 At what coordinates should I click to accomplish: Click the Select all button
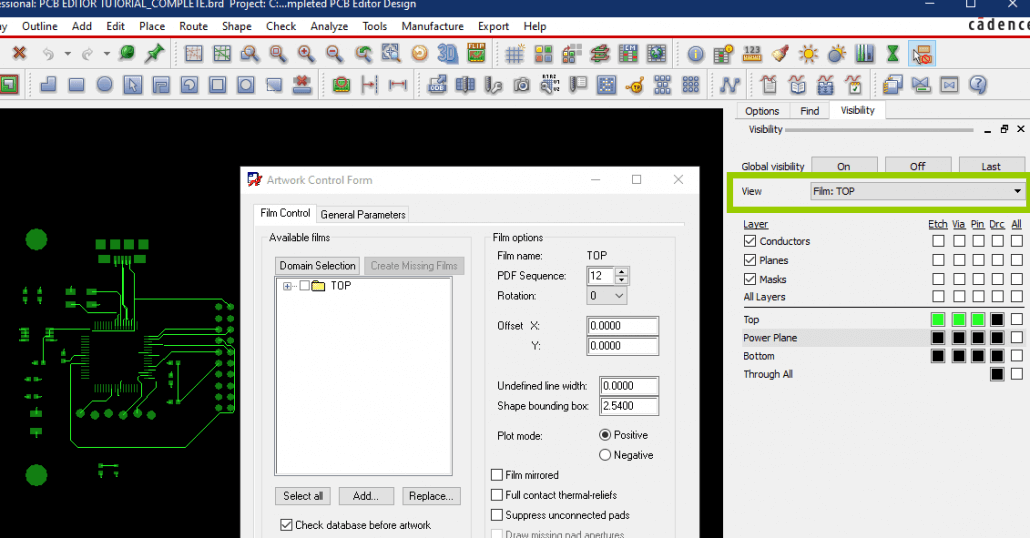[x=303, y=496]
